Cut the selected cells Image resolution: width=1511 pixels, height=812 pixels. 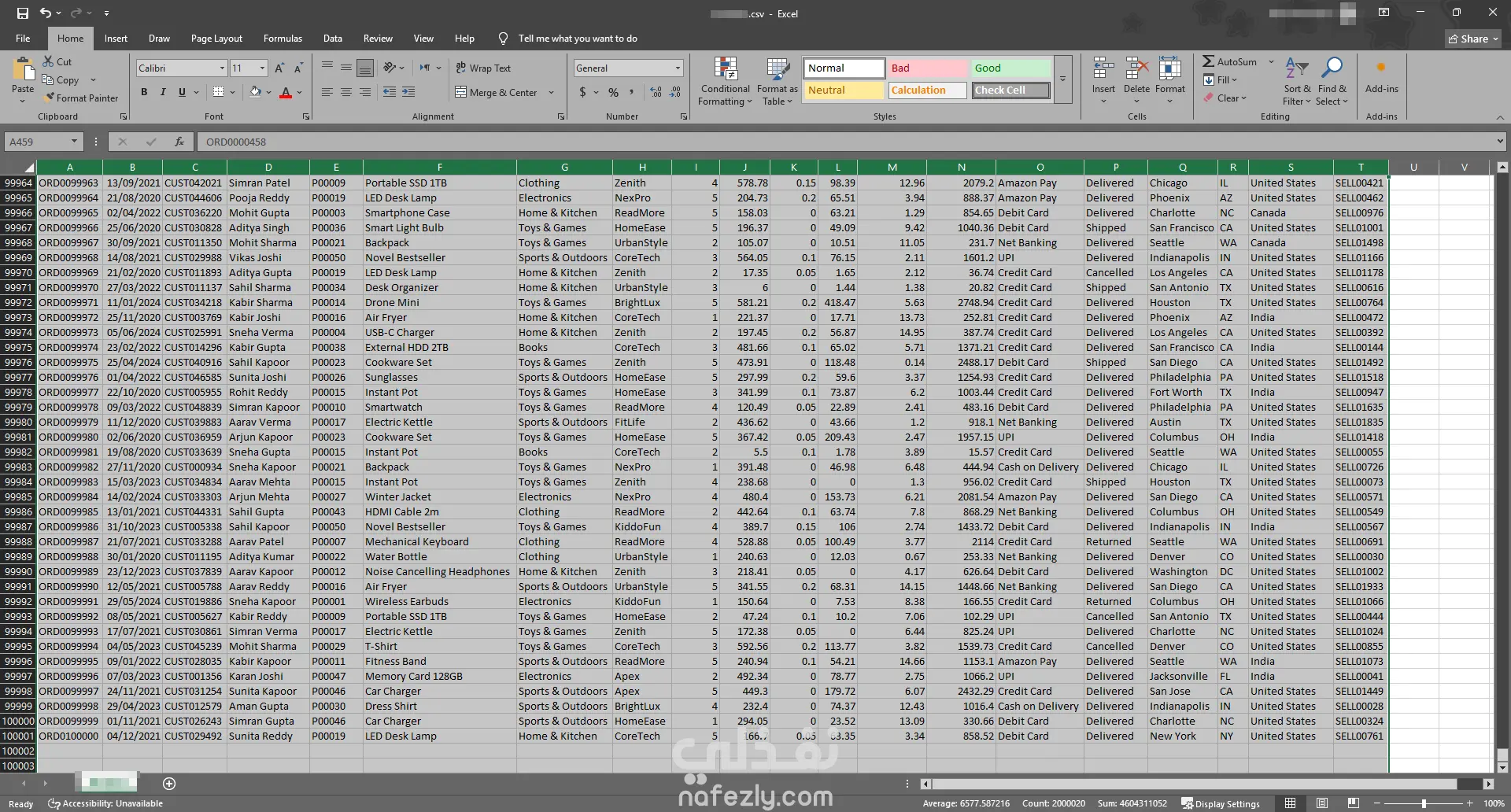pos(57,61)
